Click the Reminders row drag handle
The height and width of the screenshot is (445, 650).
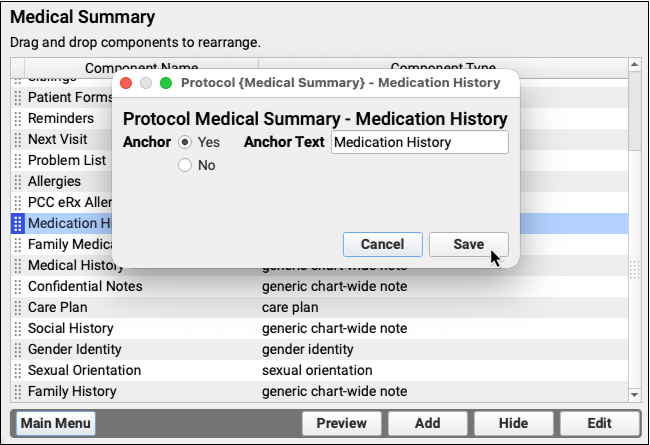coord(18,119)
